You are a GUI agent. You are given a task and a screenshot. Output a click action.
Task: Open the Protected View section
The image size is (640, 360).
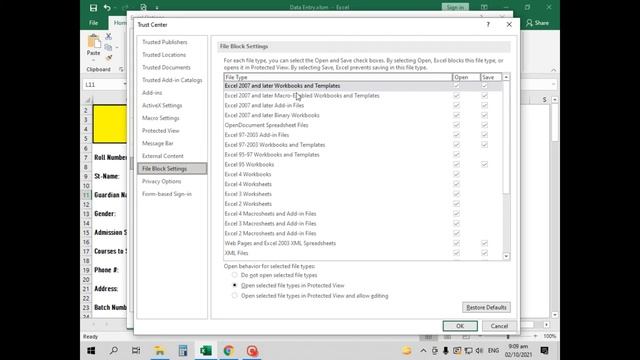coord(160,131)
